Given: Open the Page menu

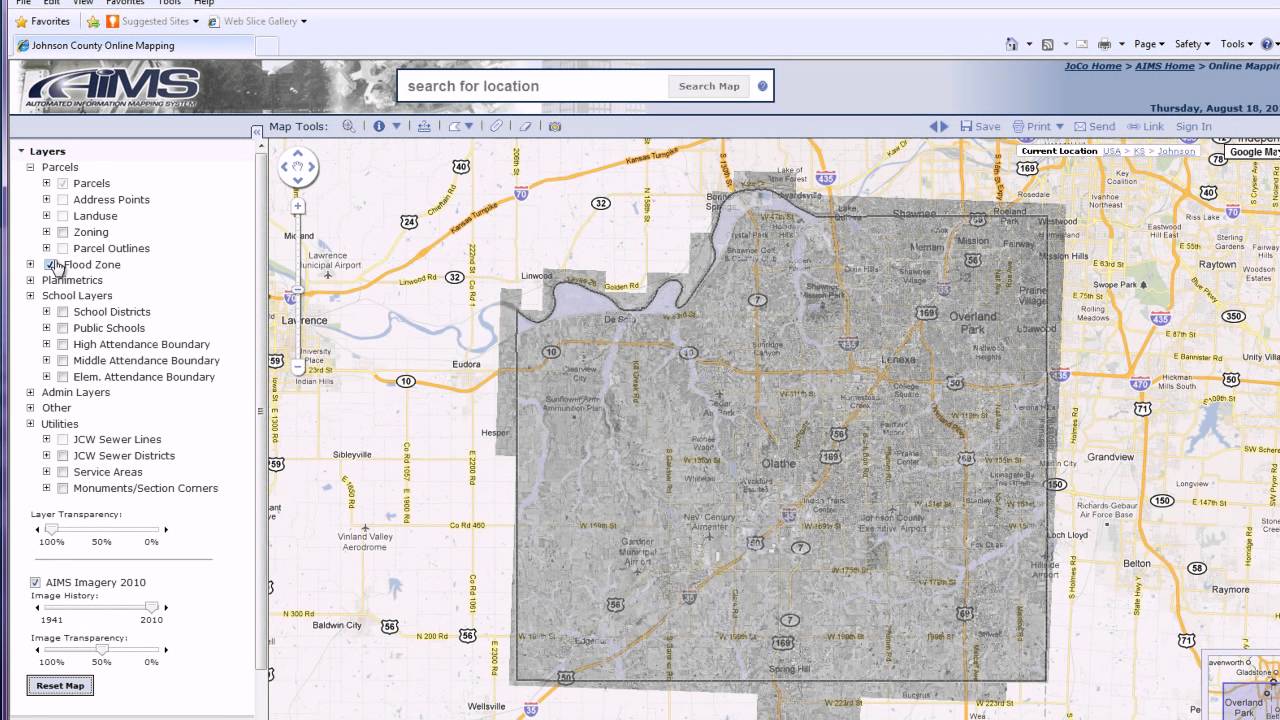Looking at the screenshot, I should point(1149,44).
